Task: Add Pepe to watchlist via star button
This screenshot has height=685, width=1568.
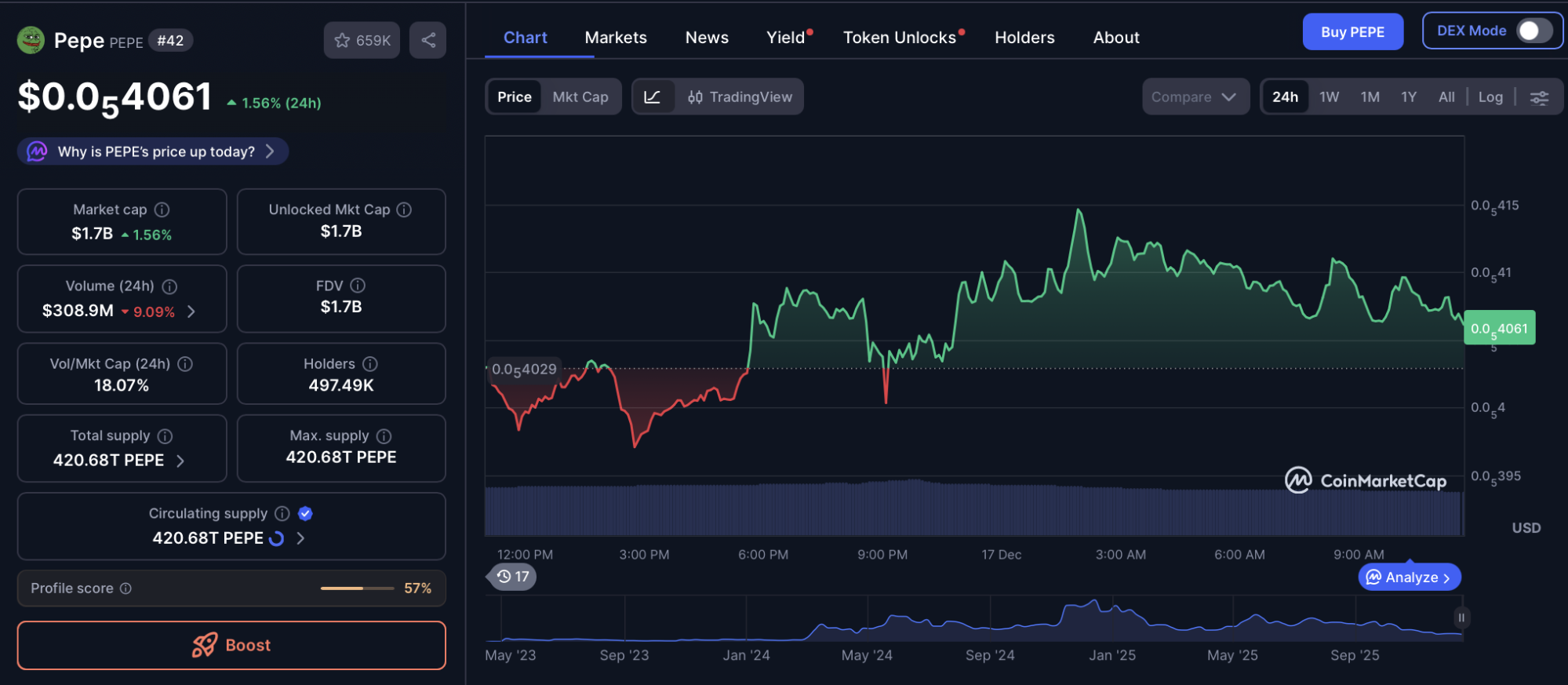Action: (x=362, y=40)
